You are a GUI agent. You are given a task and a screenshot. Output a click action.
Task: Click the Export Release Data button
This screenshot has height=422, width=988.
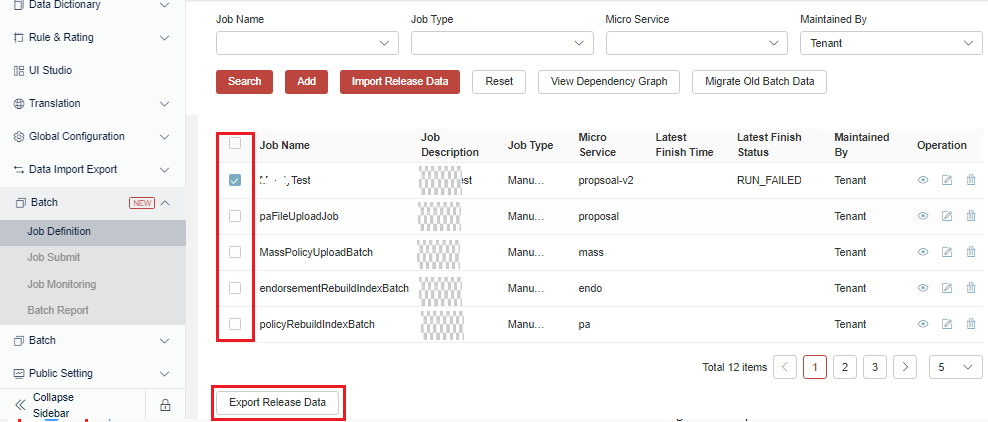click(278, 402)
